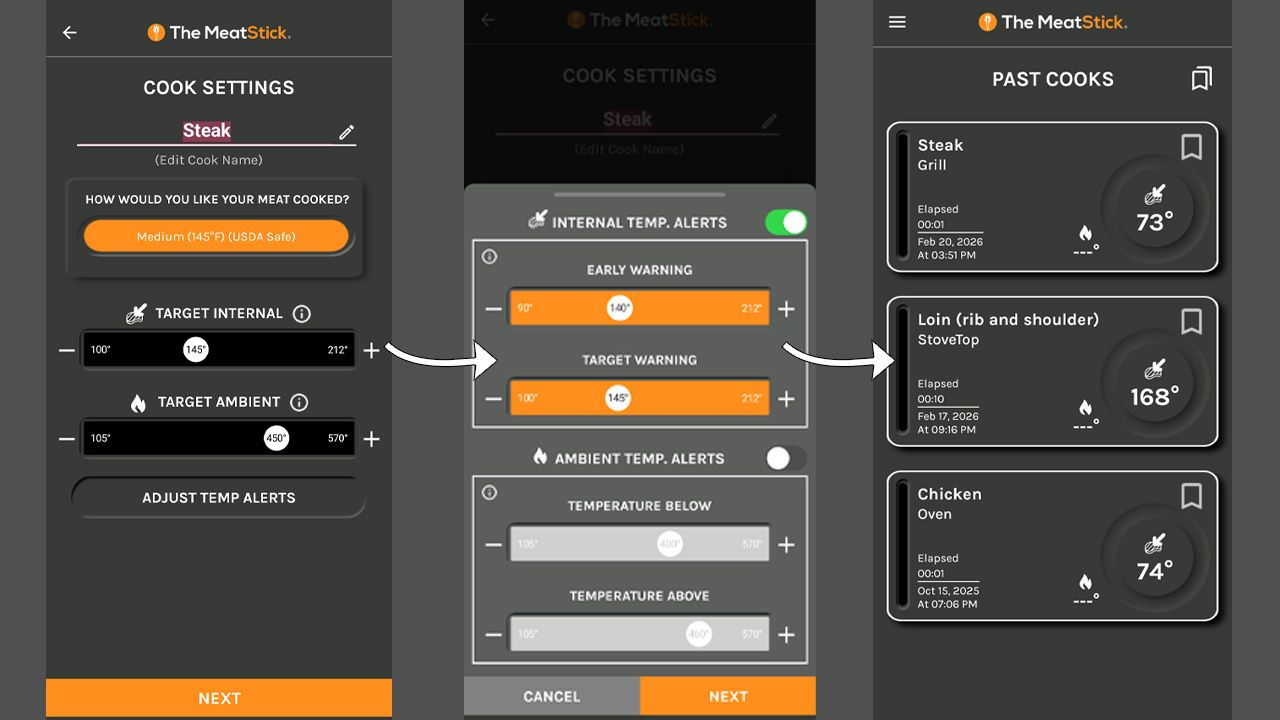Open the hamburger menu on Past Cooks
Viewport: 1280px width, 720px height.
pos(897,22)
